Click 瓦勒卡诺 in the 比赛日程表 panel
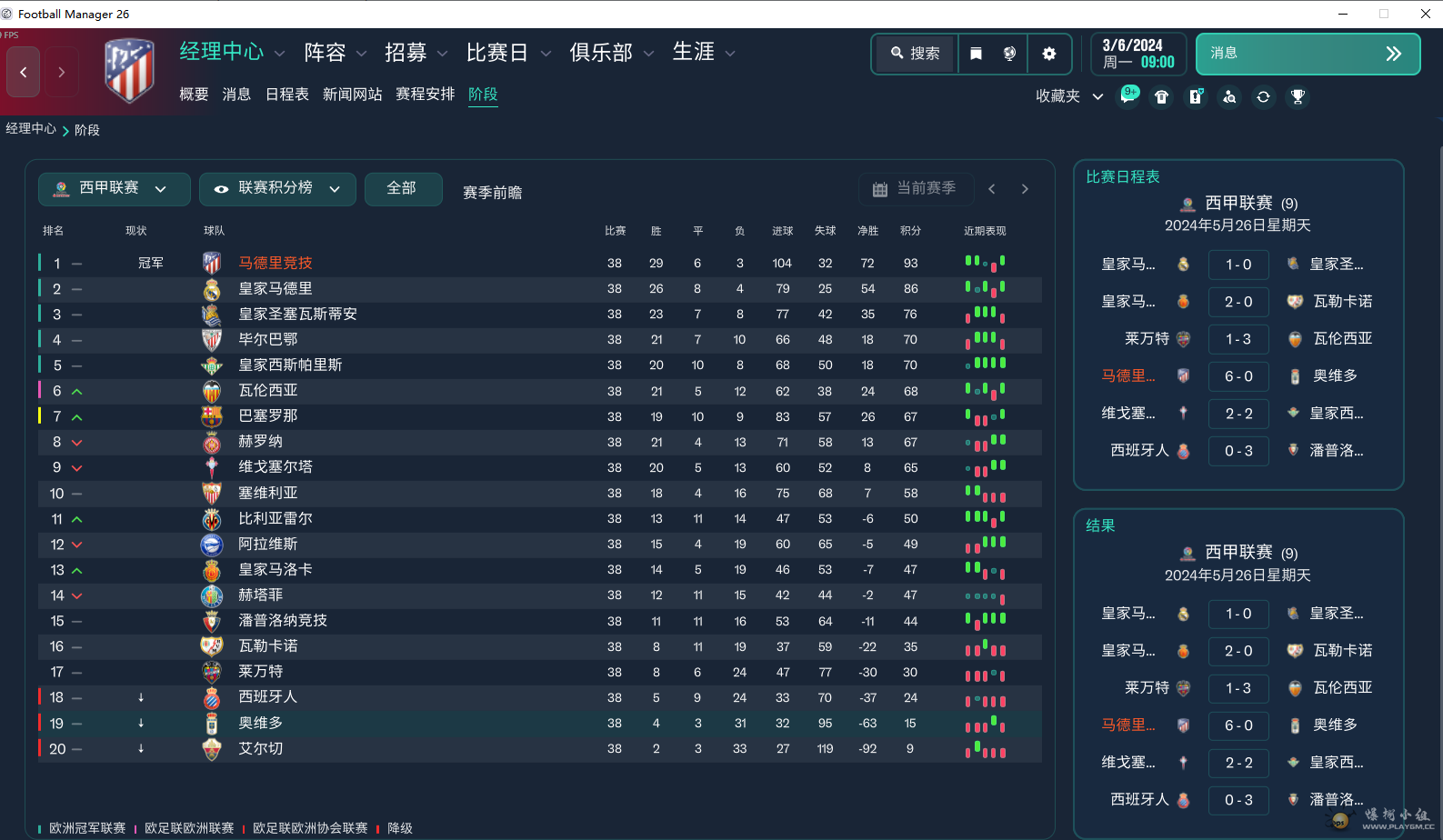The height and width of the screenshot is (840, 1443). (x=1342, y=302)
